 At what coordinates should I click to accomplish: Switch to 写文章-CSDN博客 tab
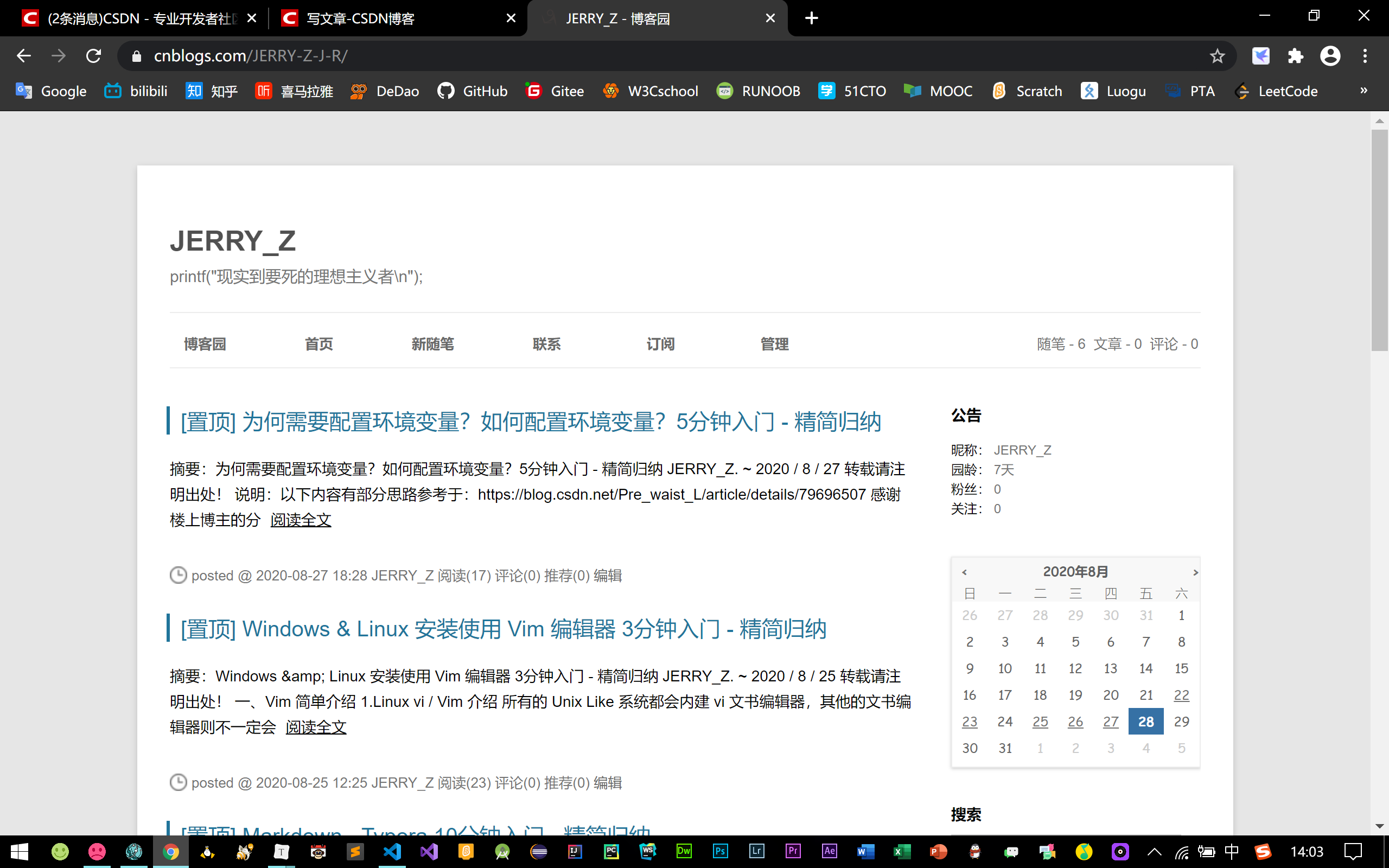point(360,18)
